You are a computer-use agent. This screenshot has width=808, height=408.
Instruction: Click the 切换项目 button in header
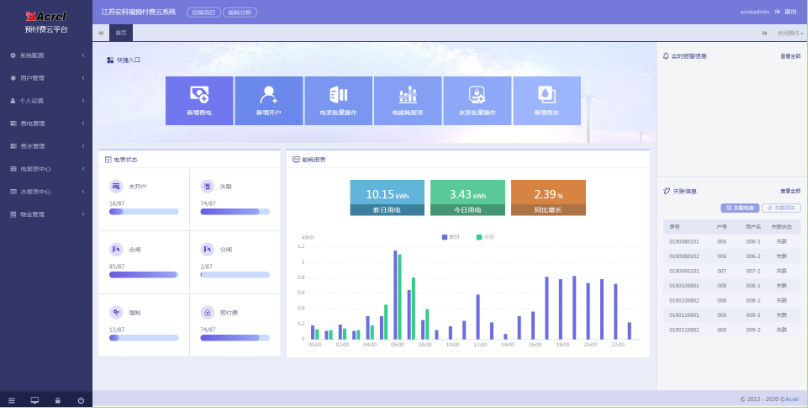(203, 12)
